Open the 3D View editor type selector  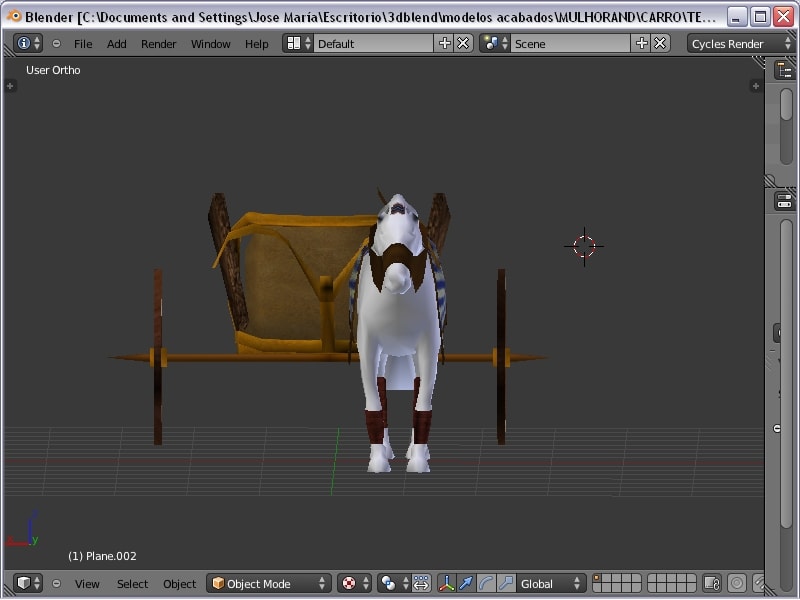28,583
